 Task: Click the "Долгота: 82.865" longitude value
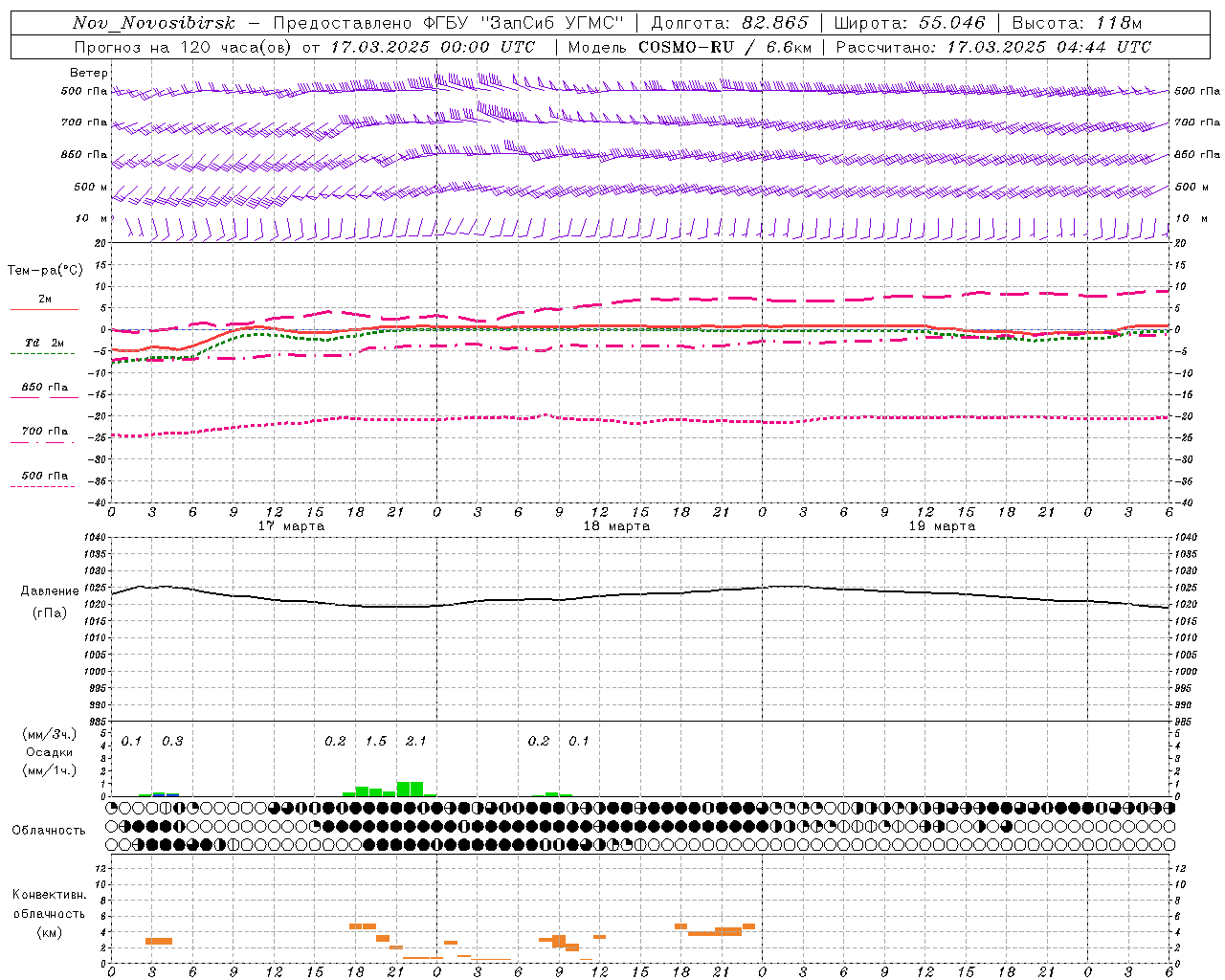coord(729,23)
